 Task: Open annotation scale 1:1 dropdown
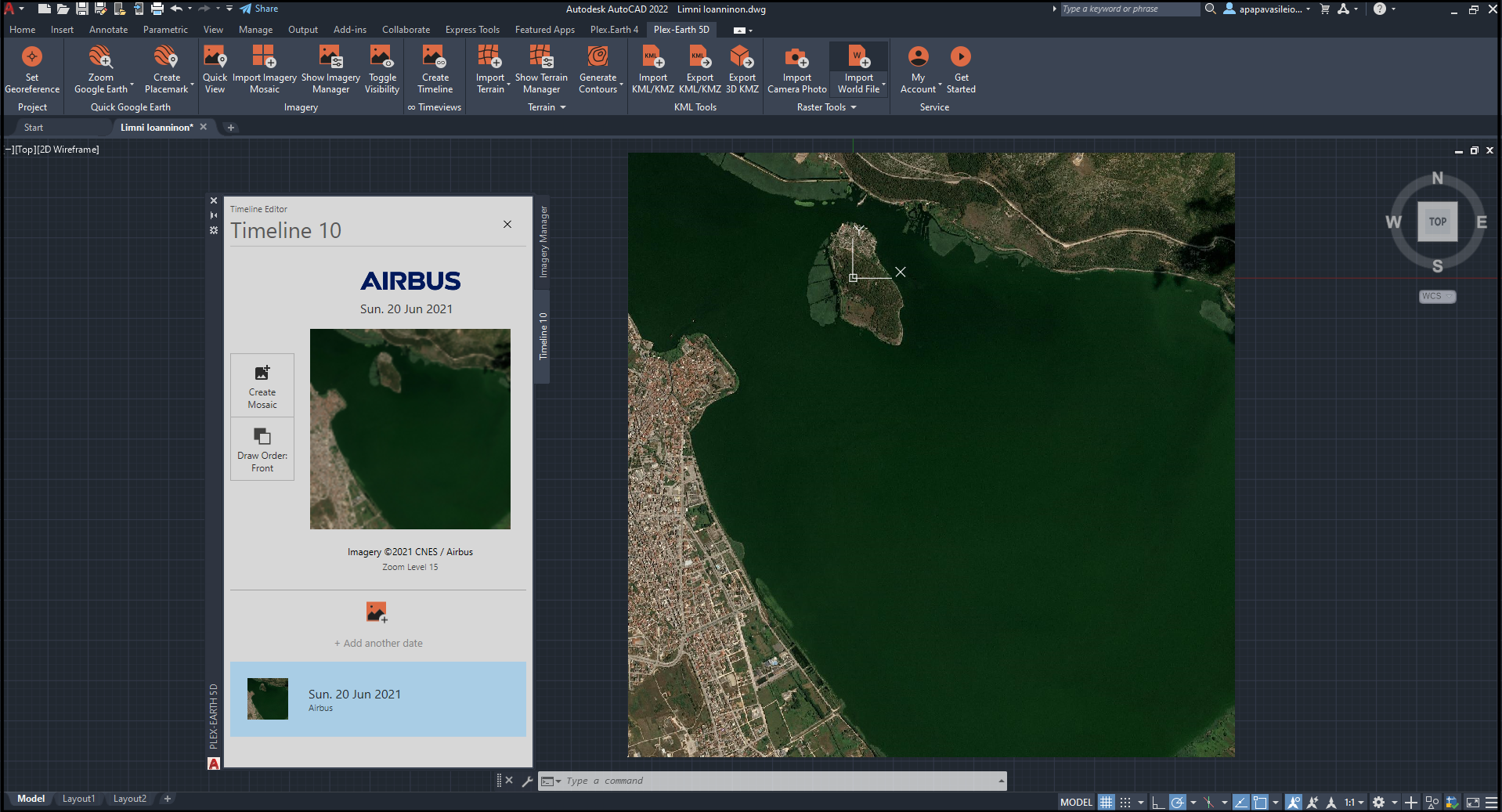[x=1354, y=802]
